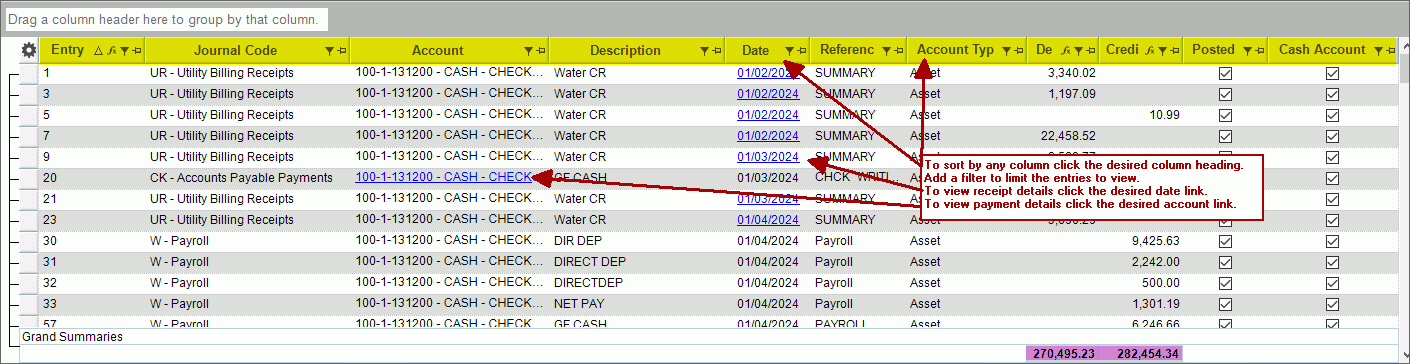Viewport: 1410px width, 364px height.
Task: Toggle Cash Account checkbox for entry 1
Action: point(1332,73)
